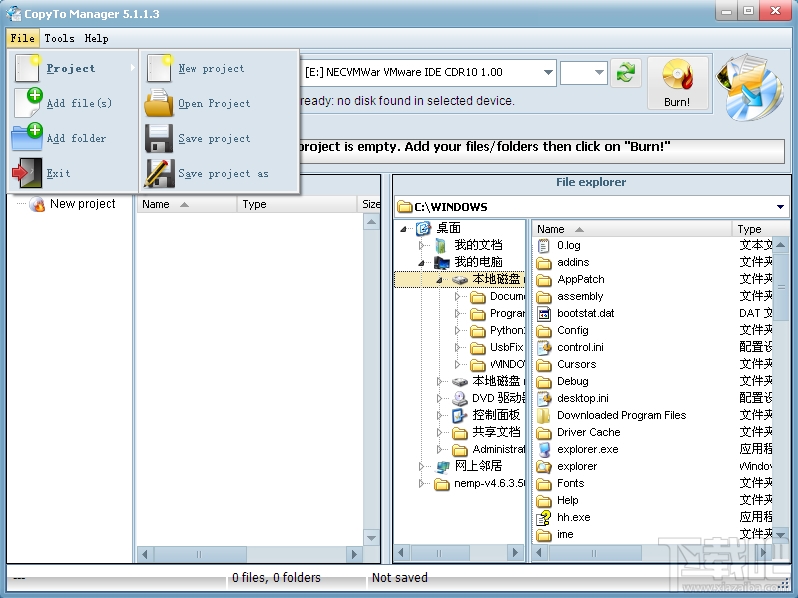Select the AppPatch folder row

click(580, 279)
